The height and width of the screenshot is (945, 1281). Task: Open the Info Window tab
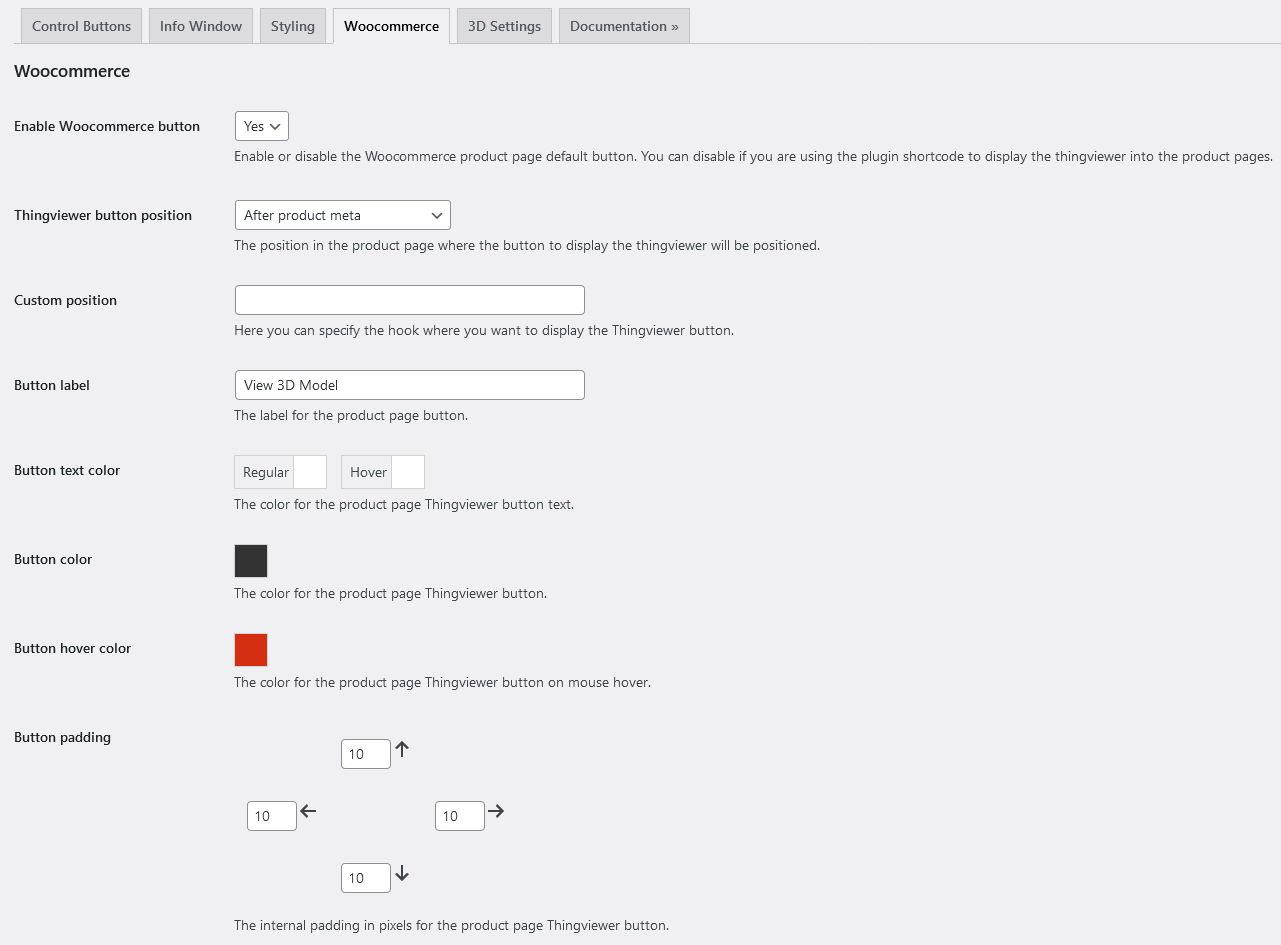201,26
